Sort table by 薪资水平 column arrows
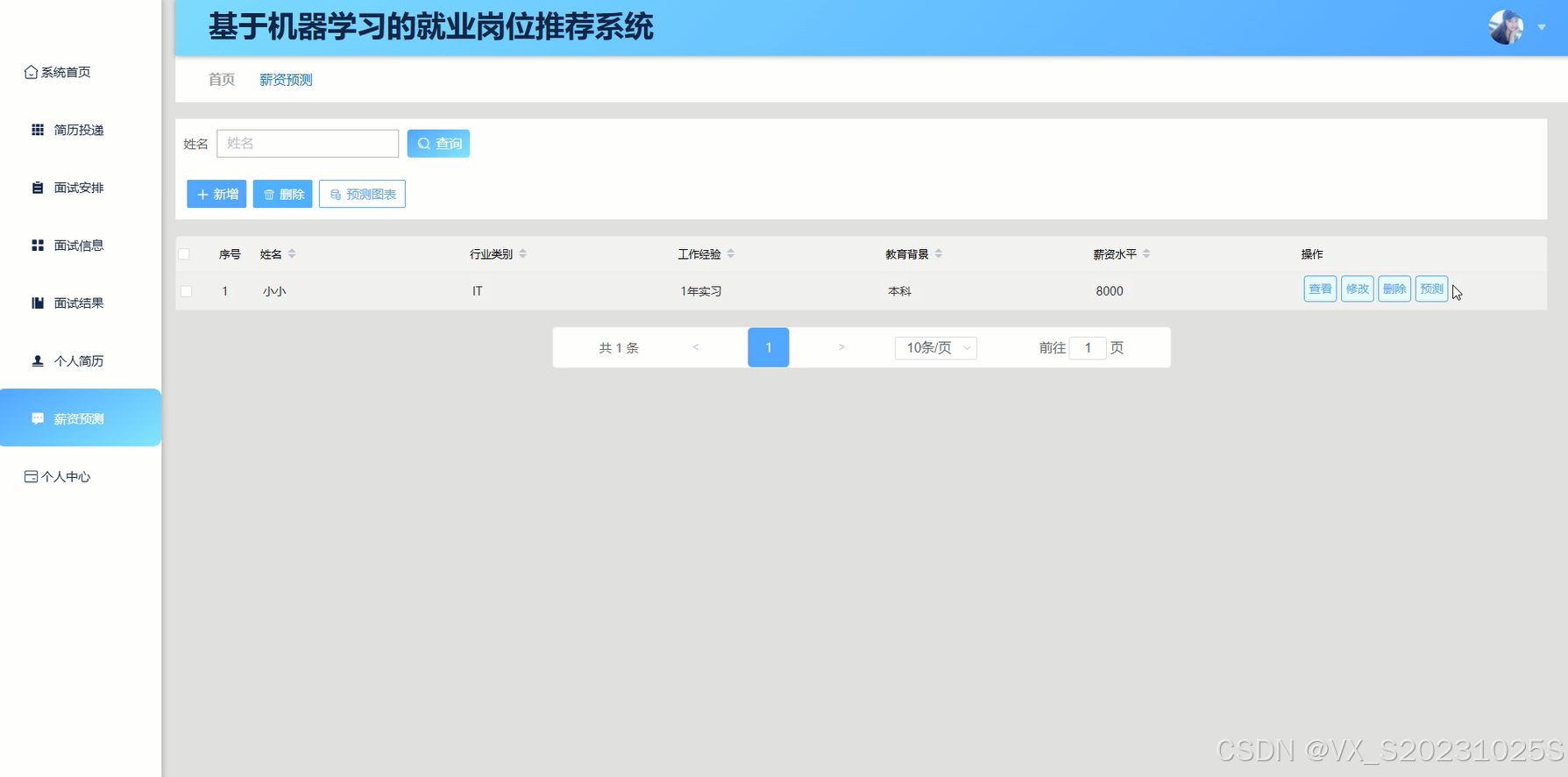 (1146, 253)
